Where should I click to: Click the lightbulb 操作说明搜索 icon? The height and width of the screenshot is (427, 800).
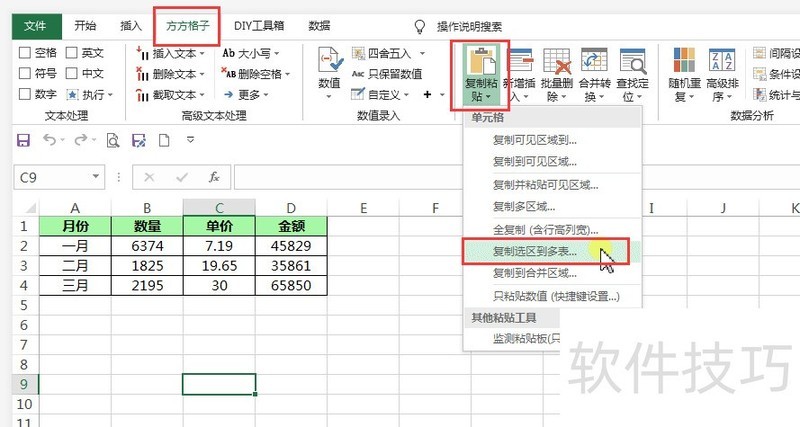pyautogui.click(x=419, y=27)
